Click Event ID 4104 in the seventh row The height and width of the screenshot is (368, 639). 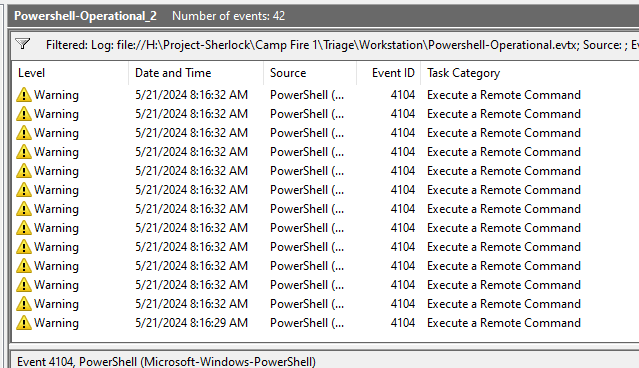[402, 209]
